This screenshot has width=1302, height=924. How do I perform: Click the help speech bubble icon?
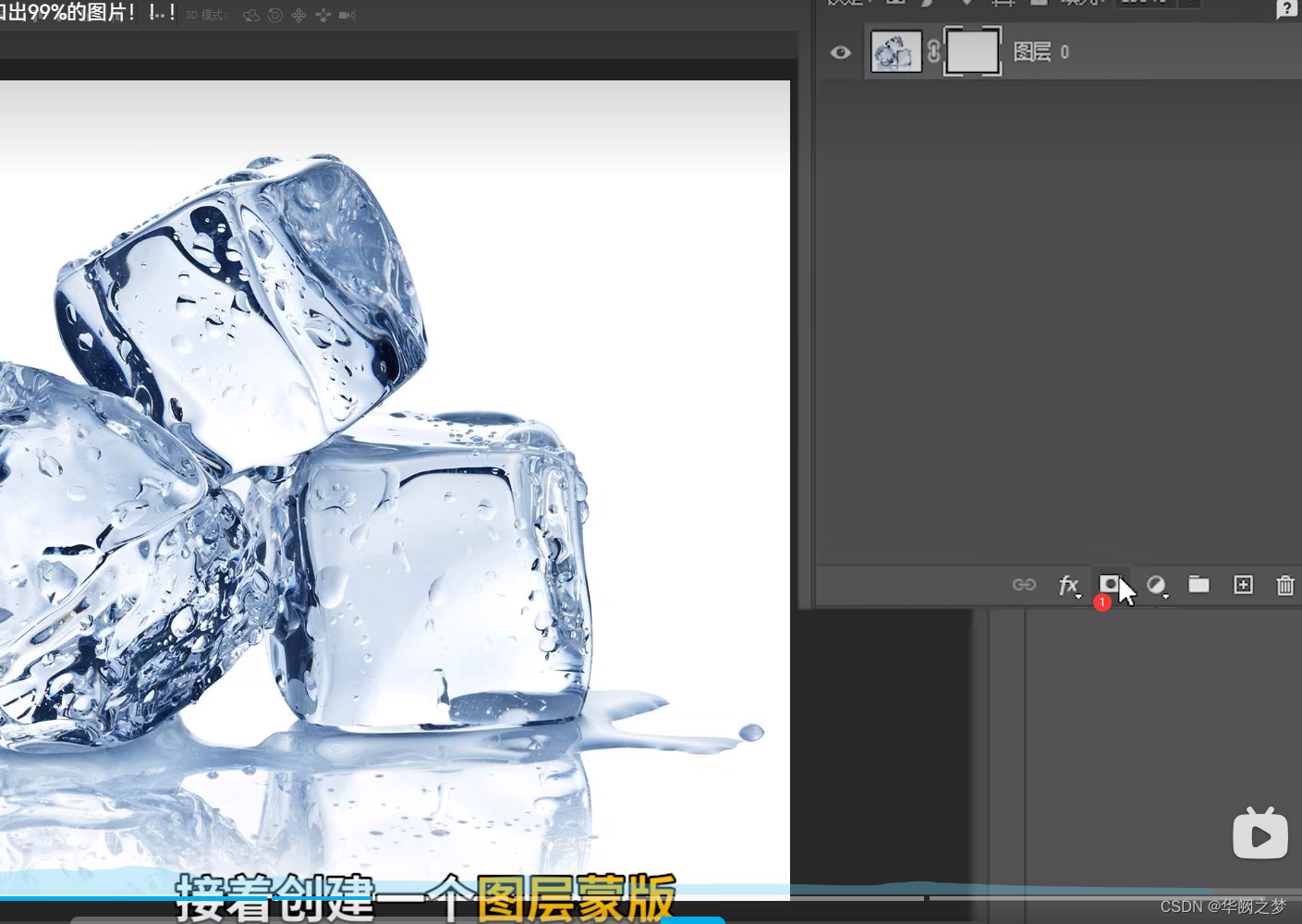[x=1287, y=9]
